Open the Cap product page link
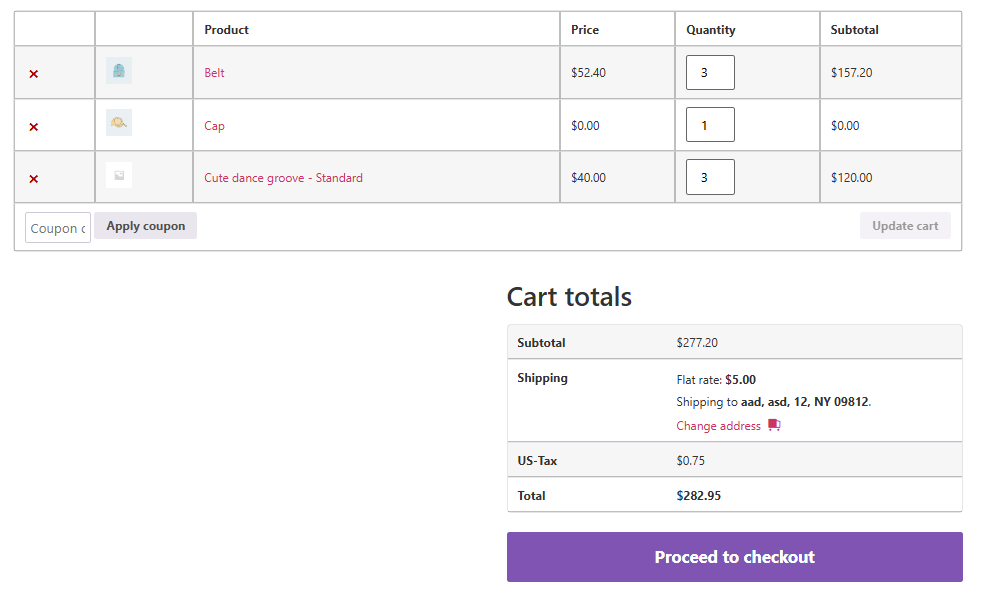This screenshot has height=597, width=1008. pyautogui.click(x=215, y=126)
